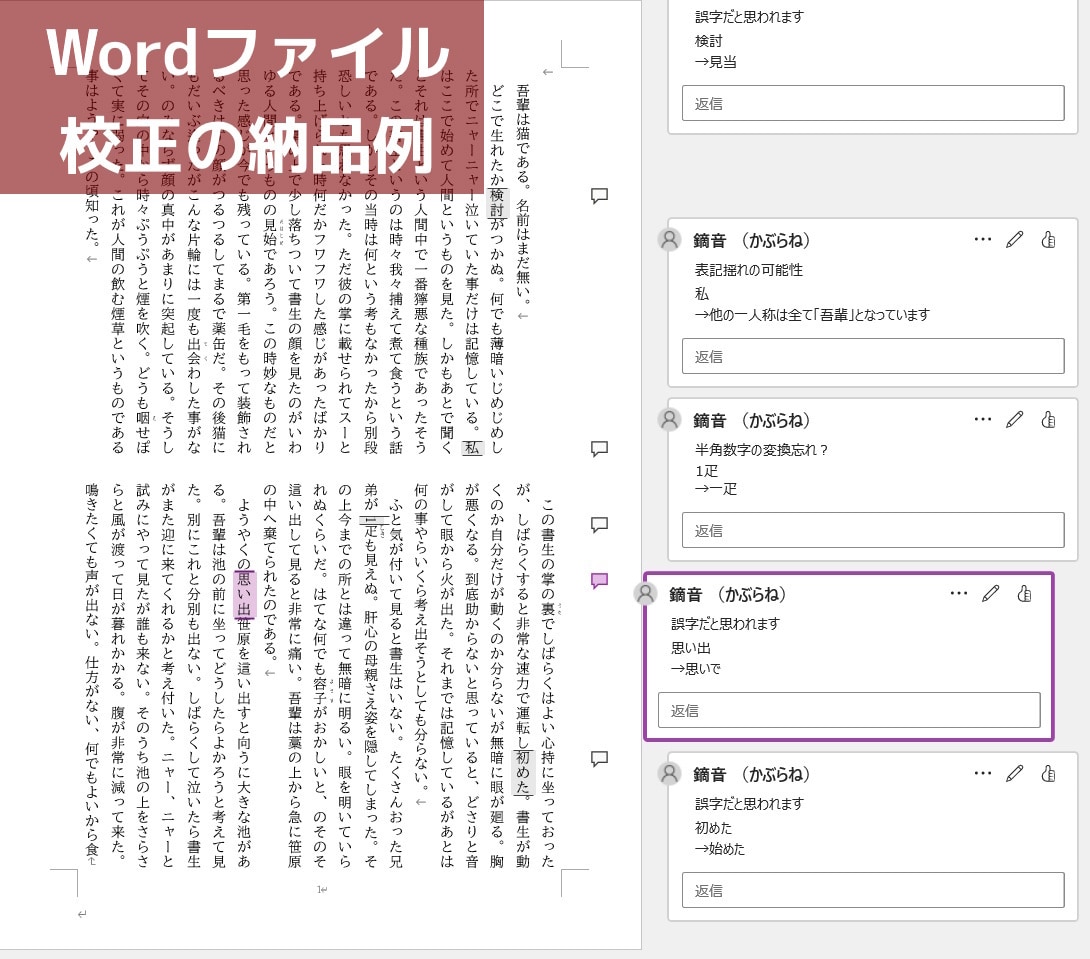Open more options on the 1疋 comment
This screenshot has width=1090, height=959.
tap(982, 419)
